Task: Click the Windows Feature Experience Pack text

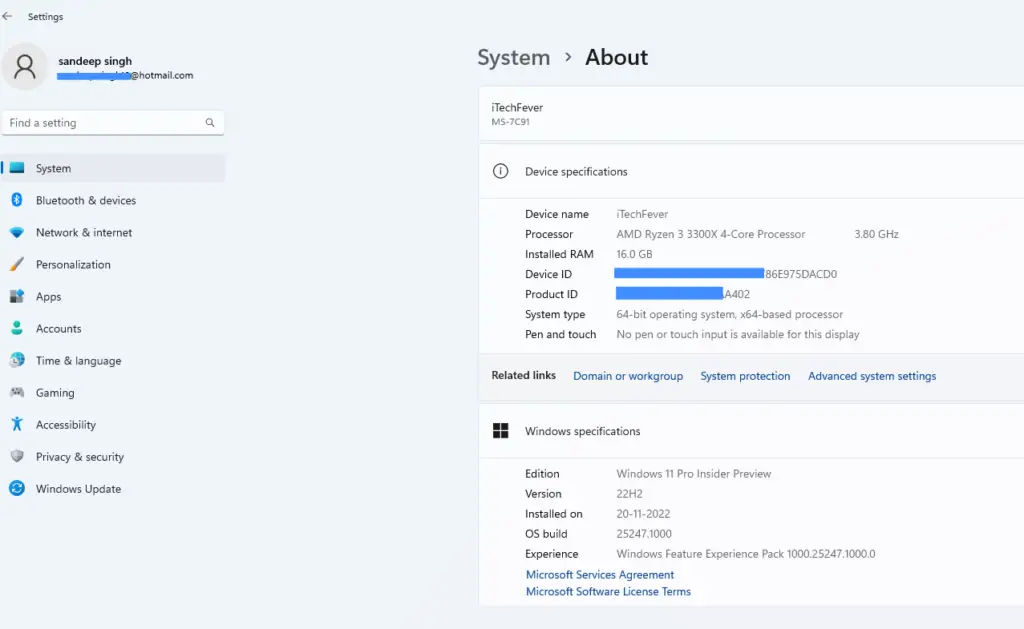Action: [x=746, y=554]
